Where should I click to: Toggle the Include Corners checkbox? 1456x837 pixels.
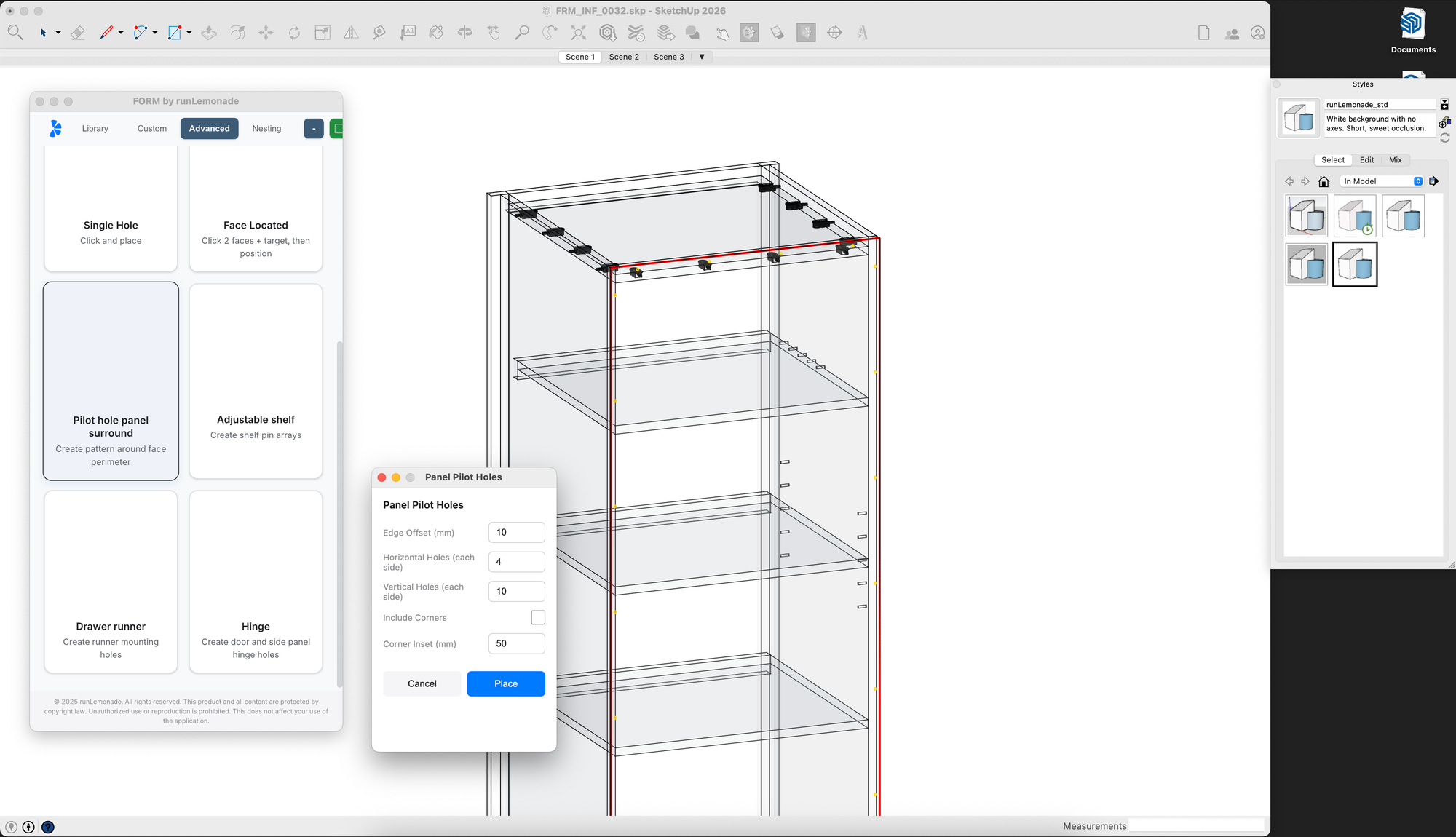tap(538, 617)
